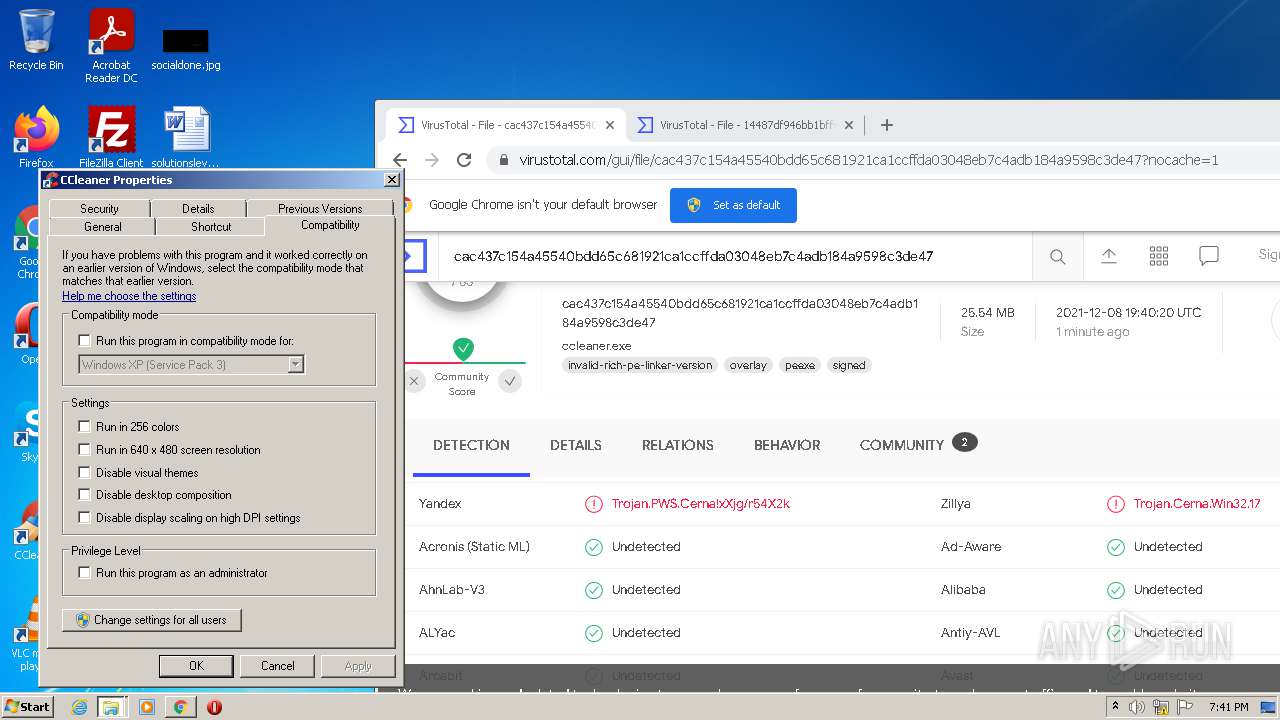Viewport: 1280px width, 720px height.
Task: Click the invalid-rich-pe-linker-version tag
Action: 640,366
